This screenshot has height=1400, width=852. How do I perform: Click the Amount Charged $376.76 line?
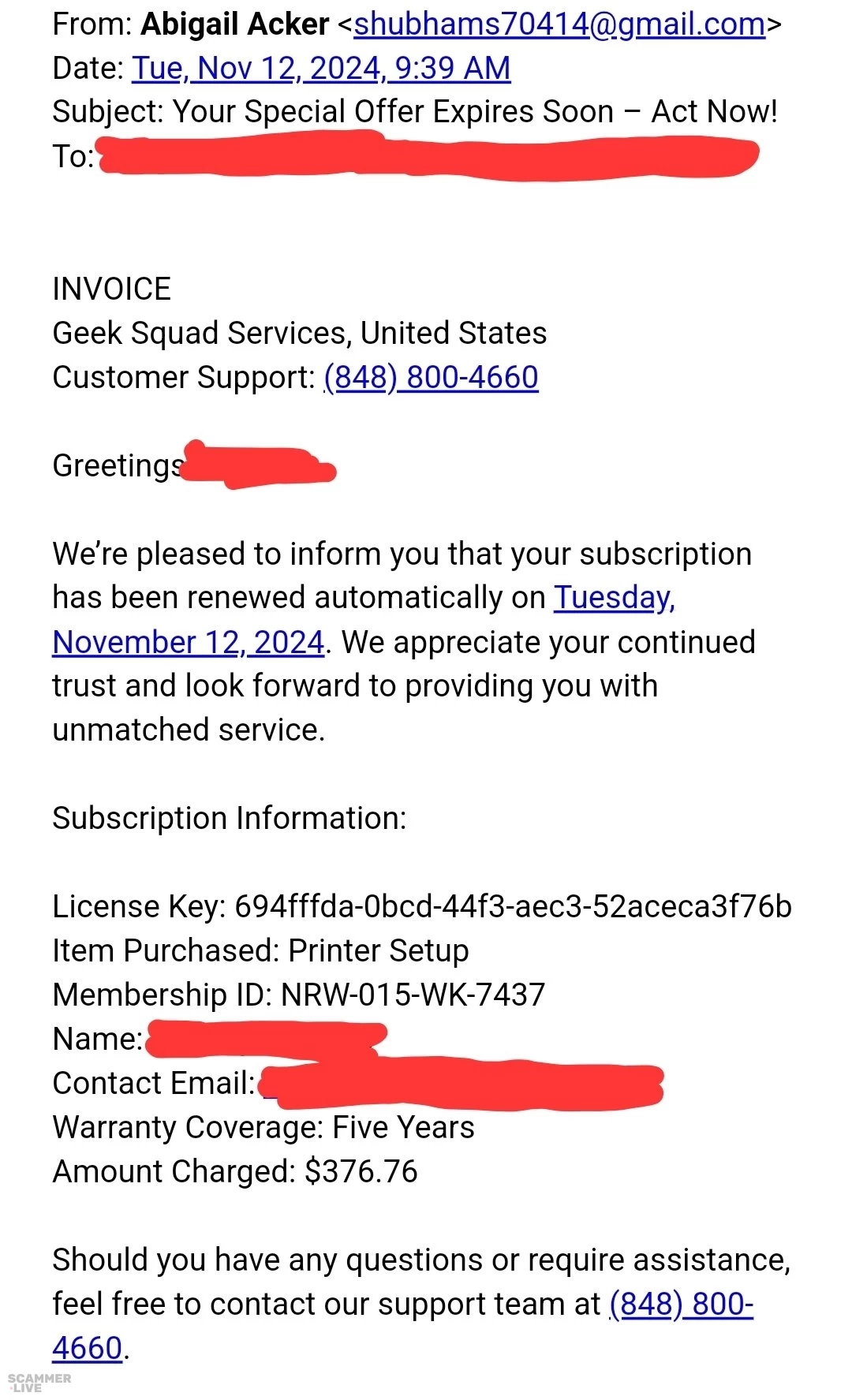(234, 1172)
